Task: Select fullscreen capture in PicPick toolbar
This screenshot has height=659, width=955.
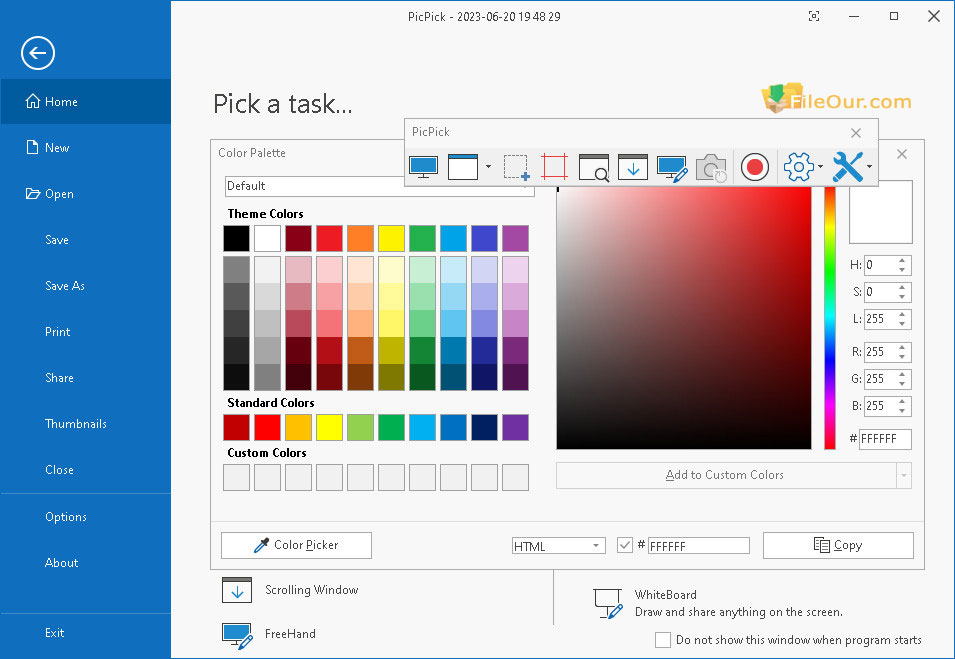Action: point(423,167)
